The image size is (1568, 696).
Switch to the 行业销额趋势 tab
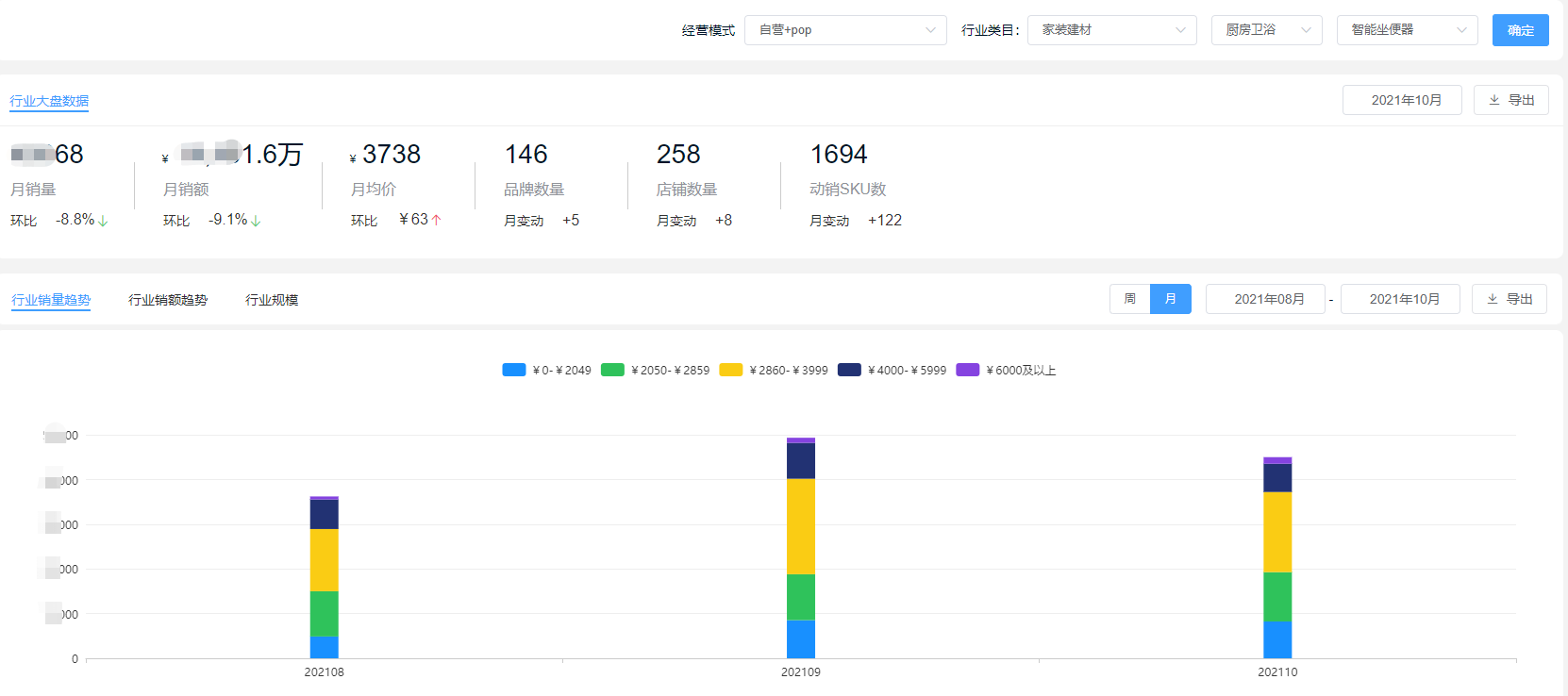(168, 300)
